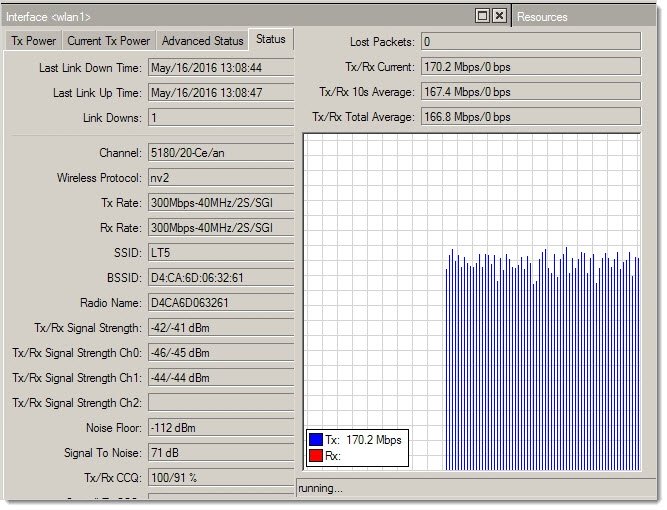The image size is (667, 510).
Task: Click the Tx throughput bar graph
Action: pos(542,359)
